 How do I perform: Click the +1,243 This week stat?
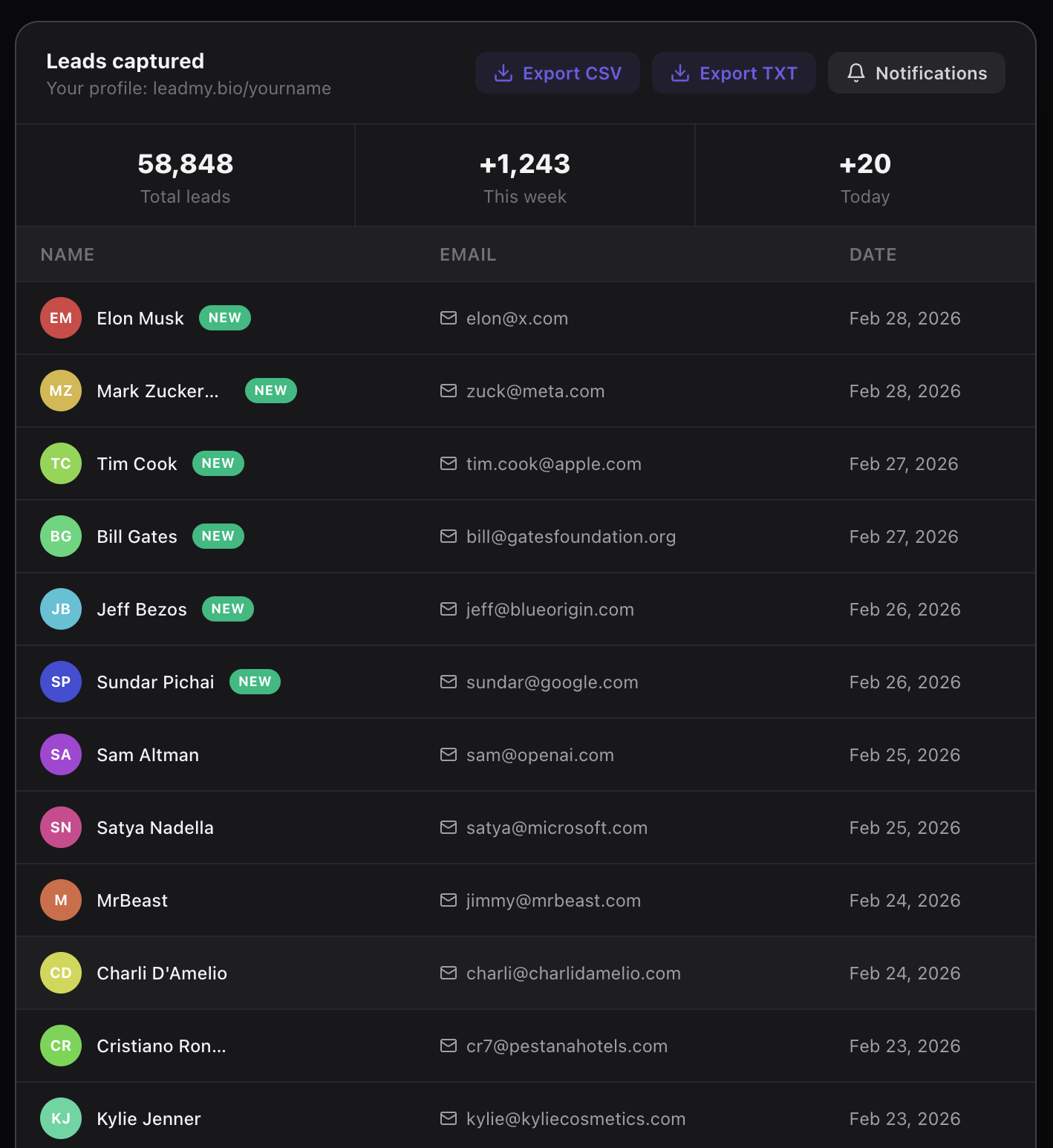coord(525,176)
